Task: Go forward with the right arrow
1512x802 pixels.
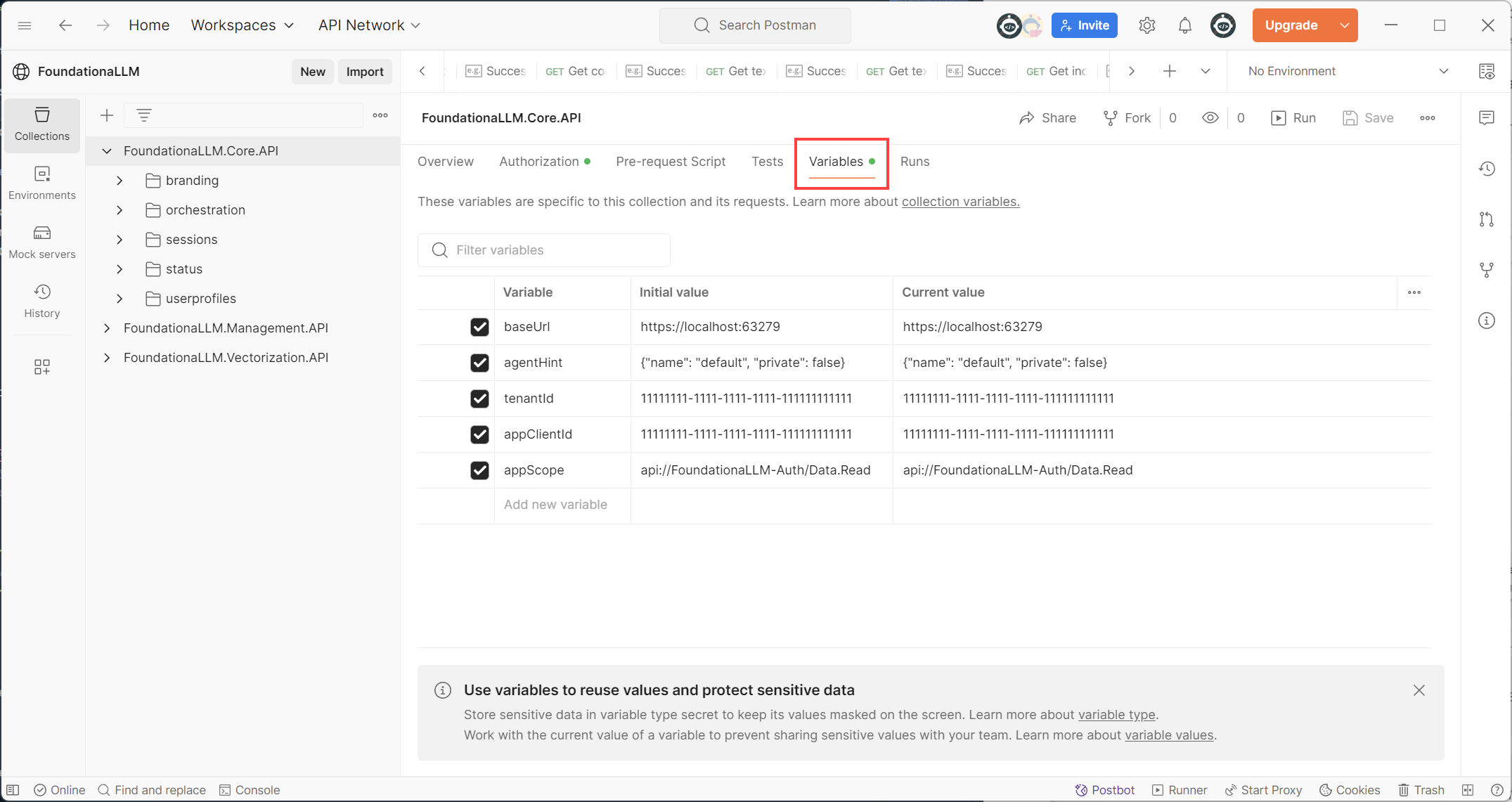Action: click(103, 25)
